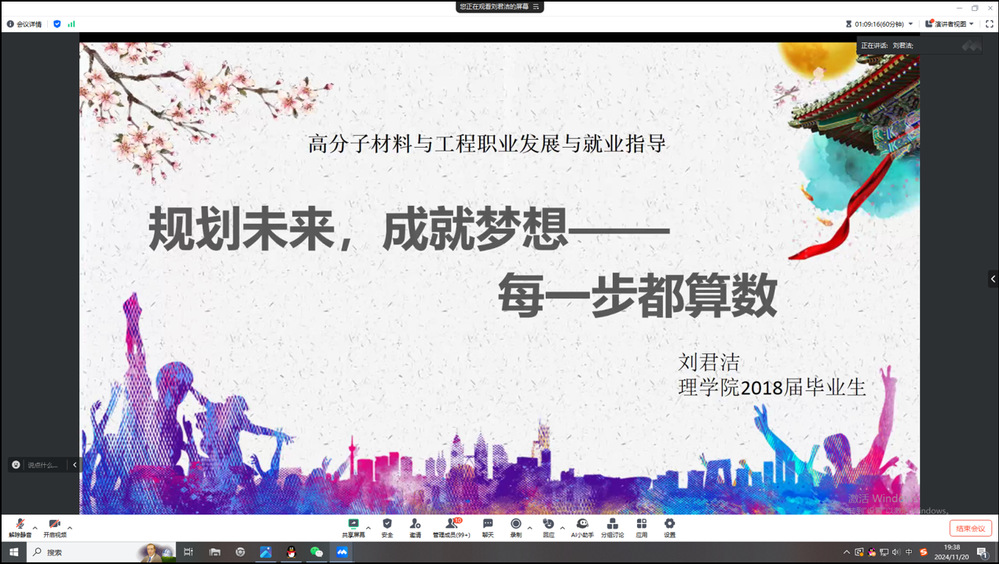Toggle full screen mode icon
Viewport: 999px width, 564px height.
988,23
